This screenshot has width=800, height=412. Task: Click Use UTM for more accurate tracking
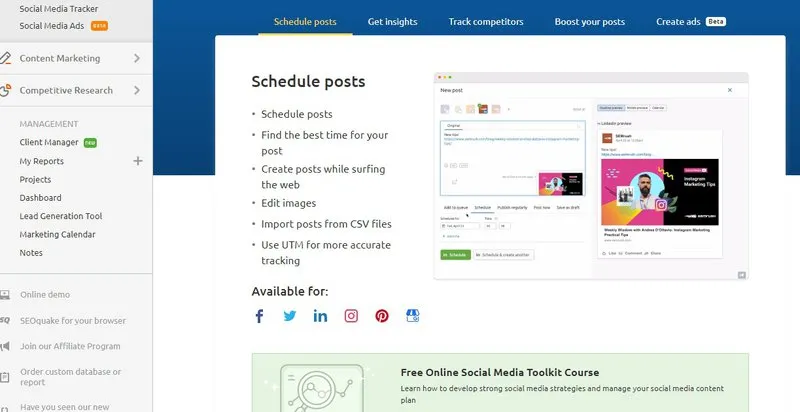coord(326,252)
